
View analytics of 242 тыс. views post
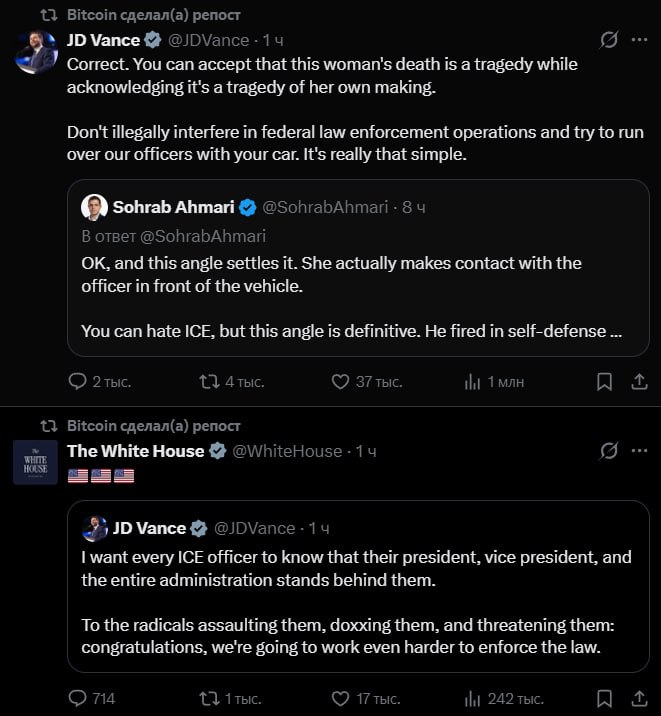[x=473, y=698]
